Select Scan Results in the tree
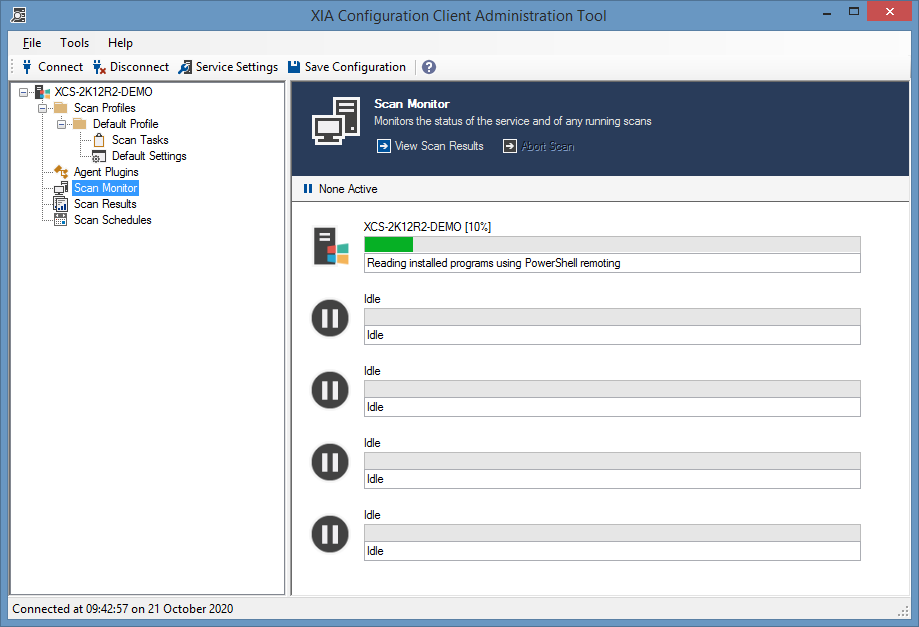 [105, 204]
